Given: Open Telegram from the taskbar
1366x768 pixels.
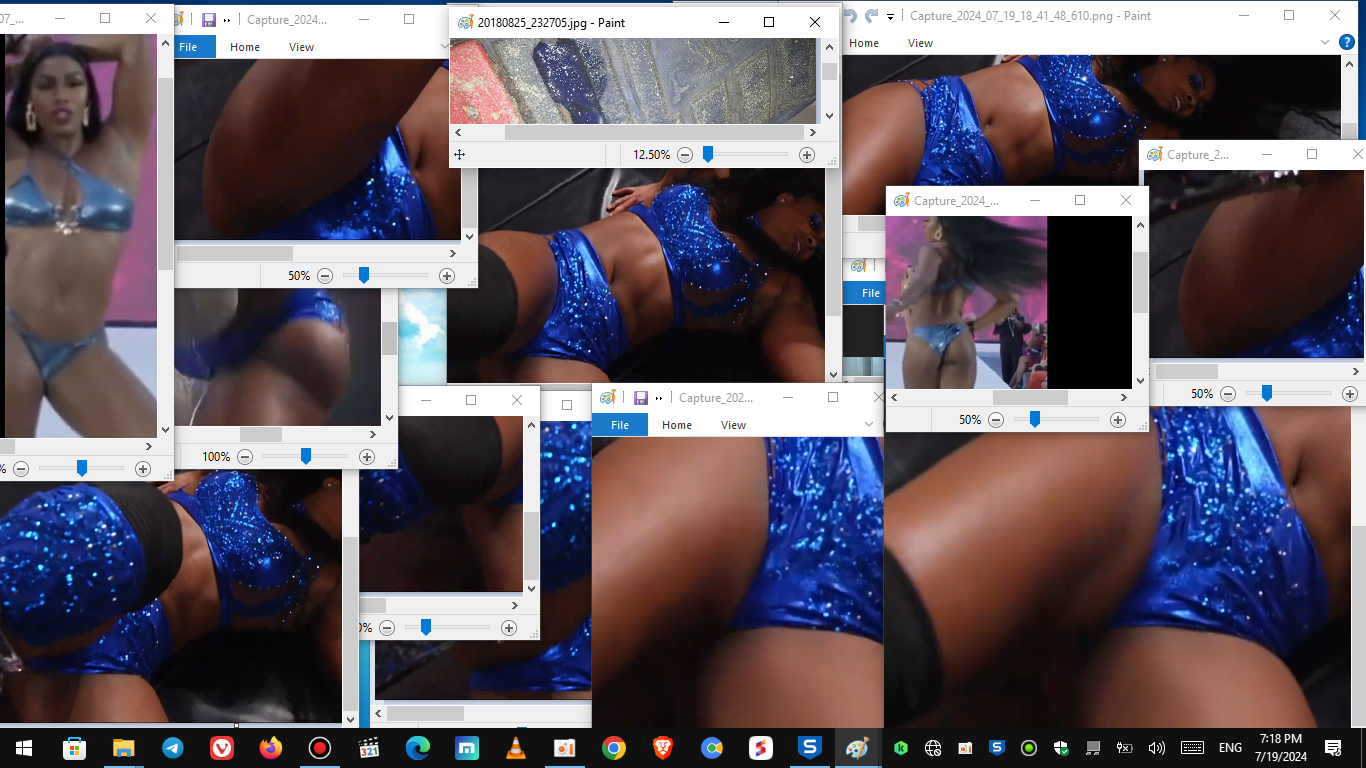Looking at the screenshot, I should (x=172, y=748).
